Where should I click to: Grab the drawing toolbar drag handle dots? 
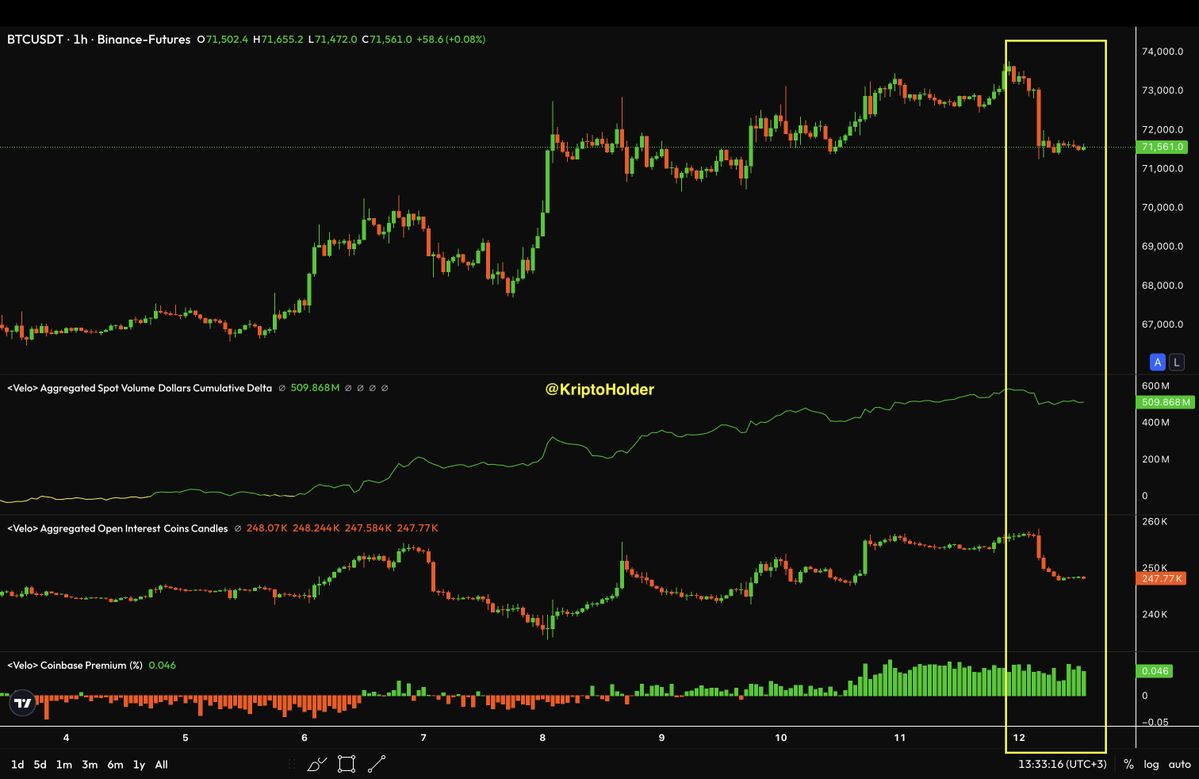291,764
